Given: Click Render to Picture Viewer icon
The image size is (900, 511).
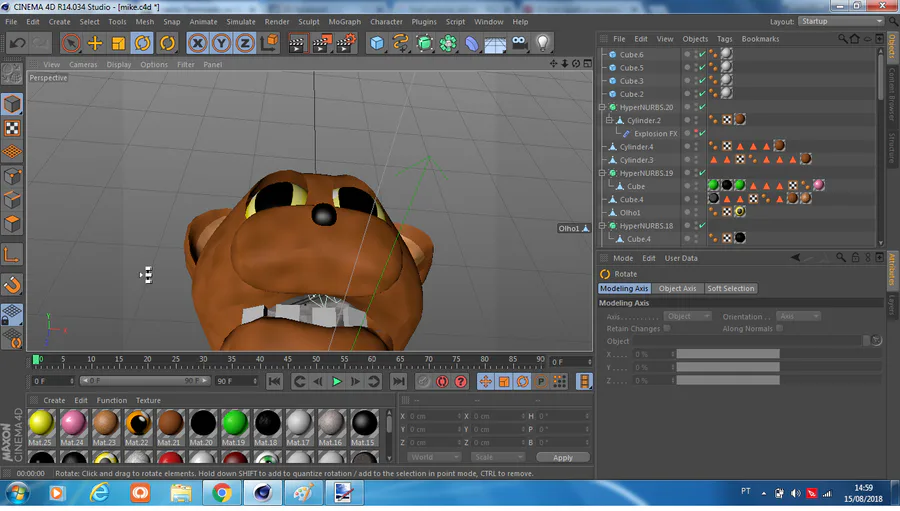Looking at the screenshot, I should (321, 43).
